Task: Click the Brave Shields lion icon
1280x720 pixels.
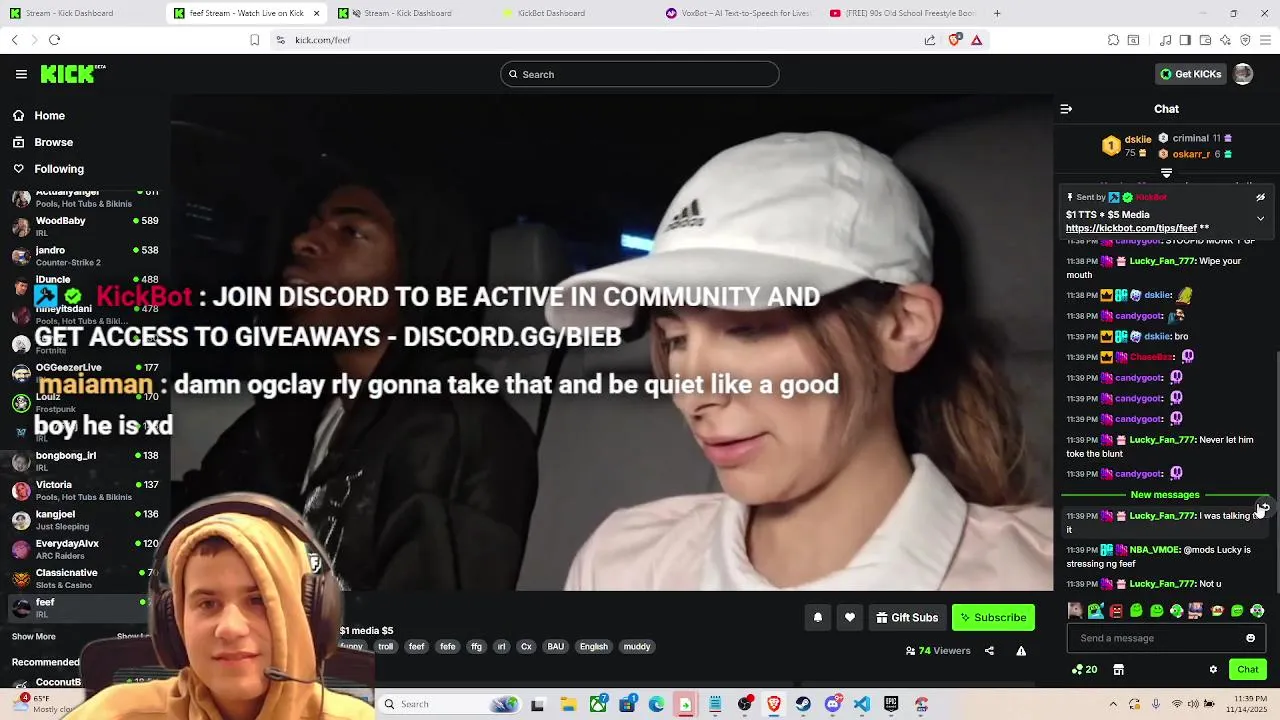Action: tap(955, 40)
